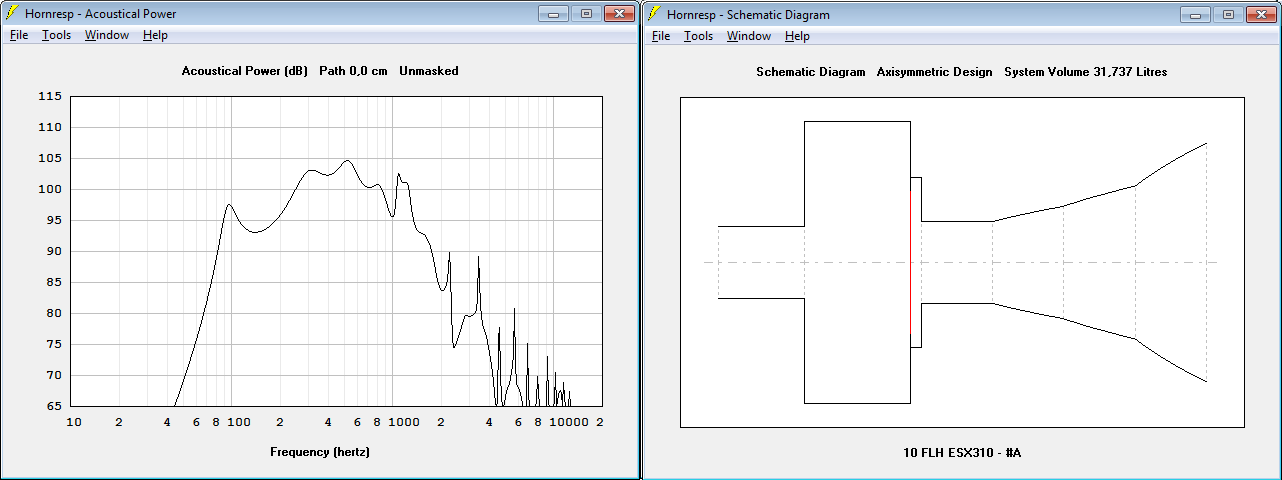1282x480 pixels.
Task: Click the 'Frequency (hertz)' axis label
Action: pyautogui.click(x=320, y=452)
